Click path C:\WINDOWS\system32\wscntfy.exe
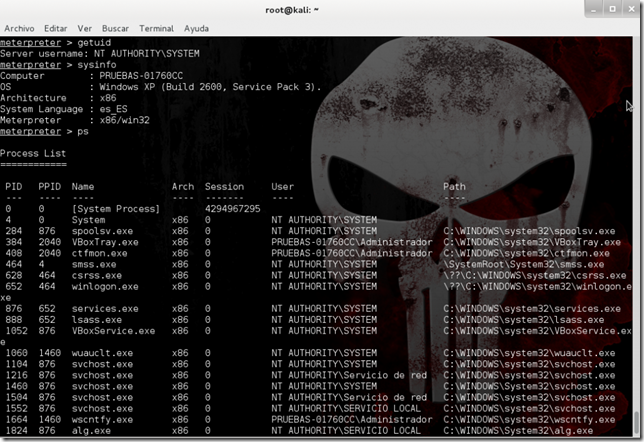The image size is (644, 442). pyautogui.click(x=529, y=420)
